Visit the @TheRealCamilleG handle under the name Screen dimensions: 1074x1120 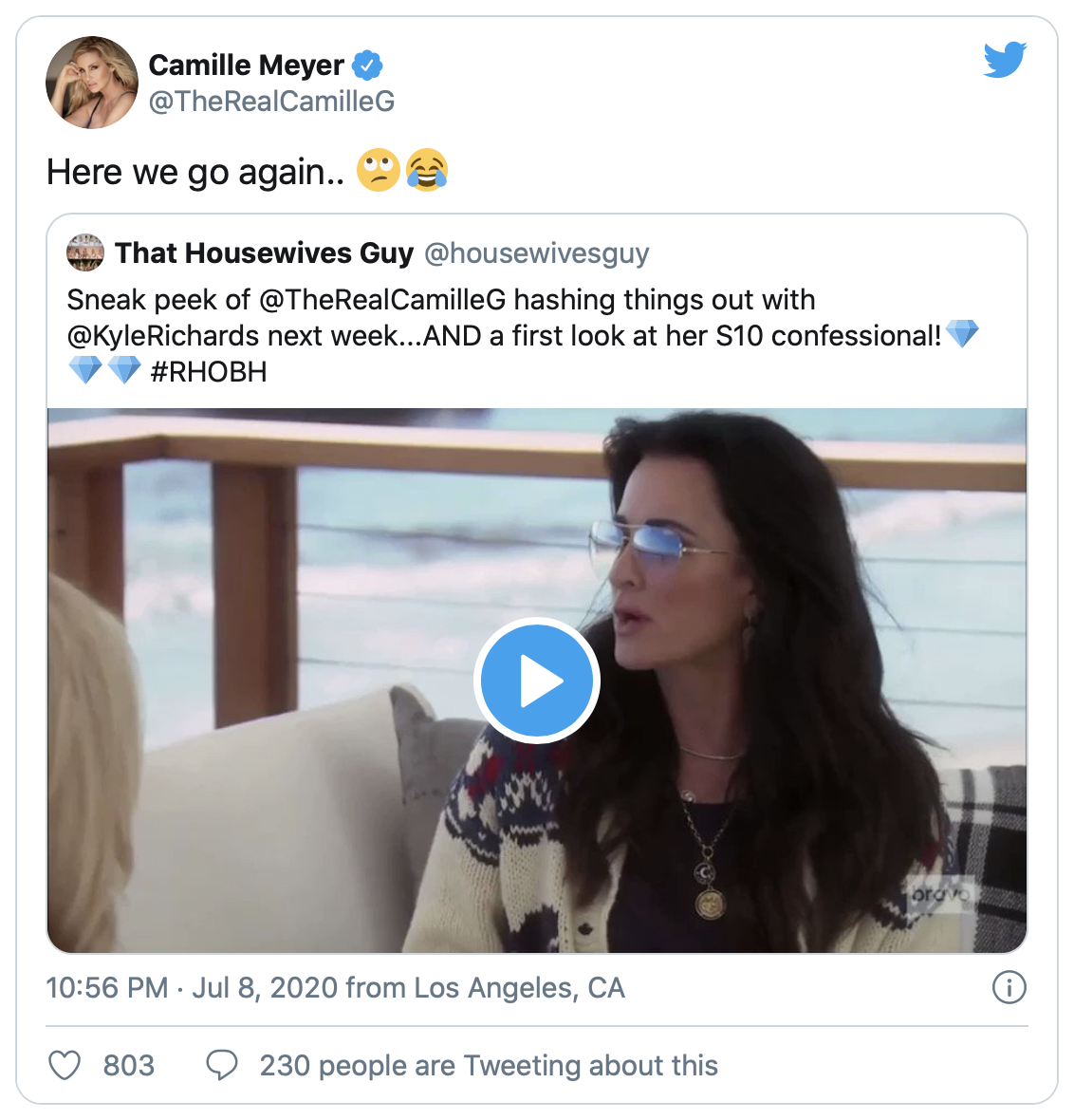pos(271,102)
